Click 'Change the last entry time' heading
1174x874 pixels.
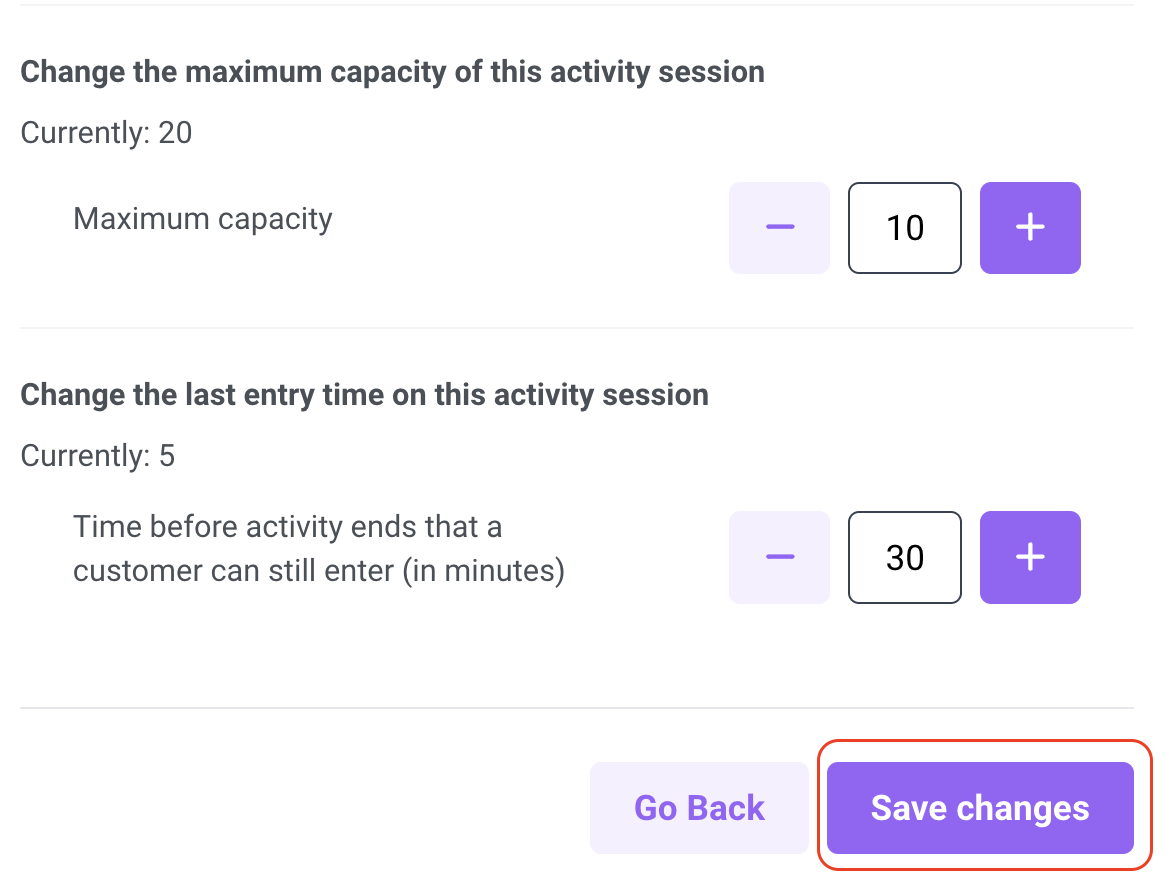coord(365,395)
